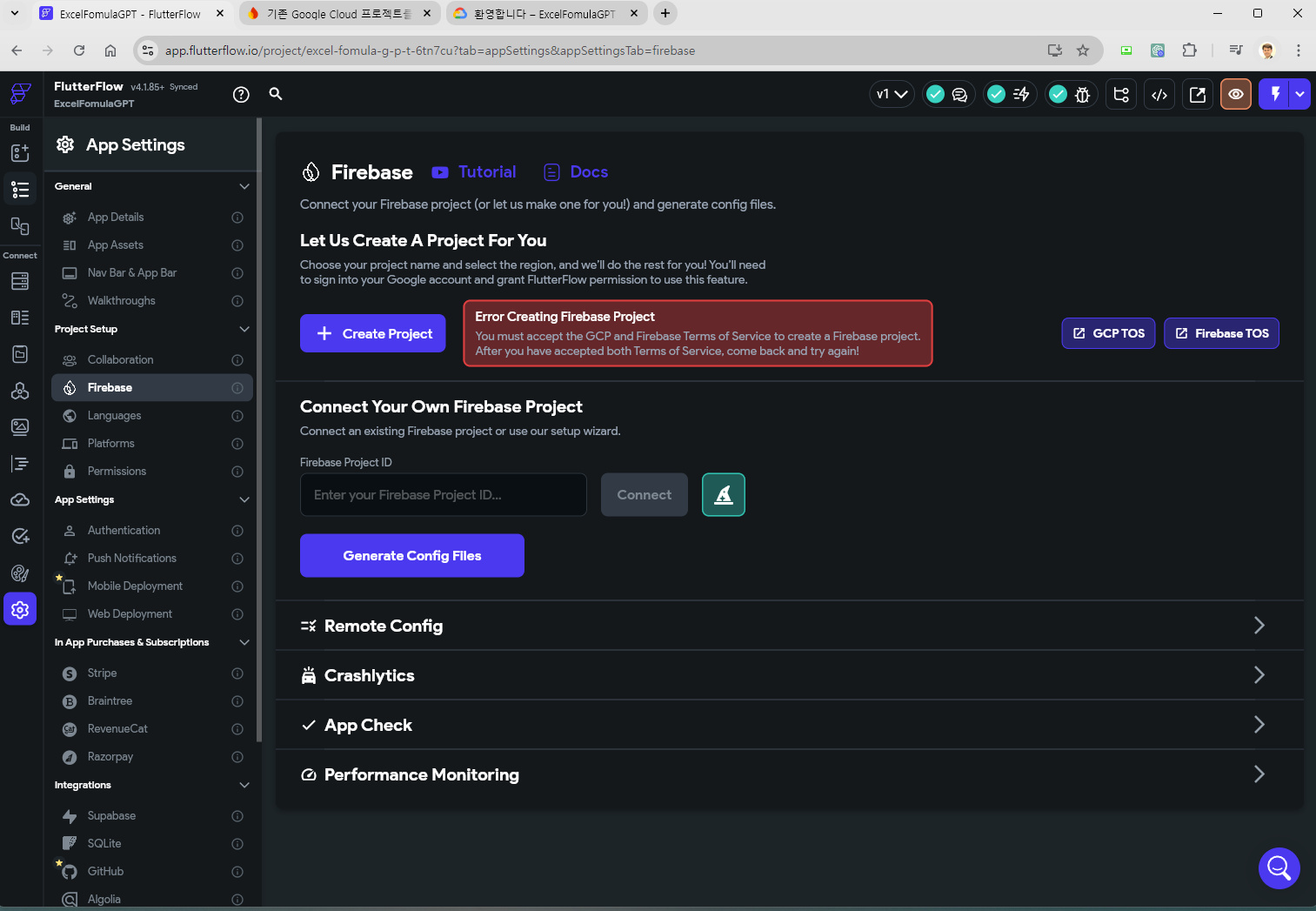Open Push Notifications settings
Viewport: 1316px width, 911px height.
[152, 559]
